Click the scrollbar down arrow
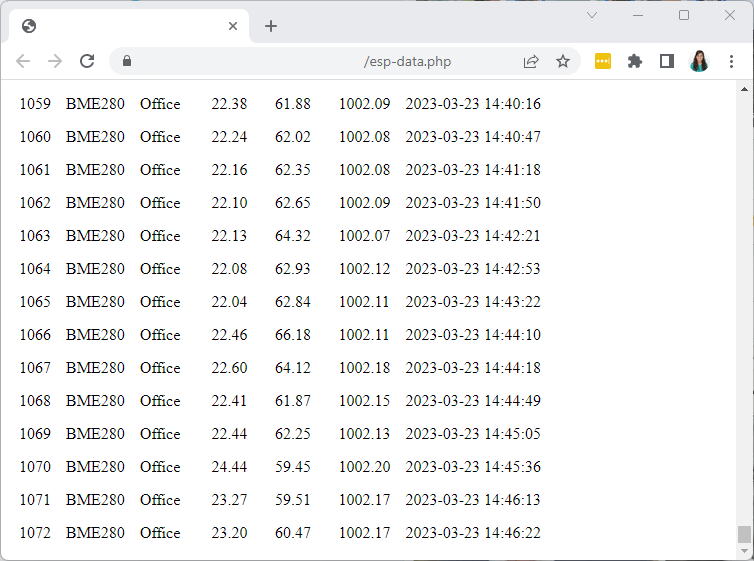Image resolution: width=754 pixels, height=561 pixels. pos(744,552)
